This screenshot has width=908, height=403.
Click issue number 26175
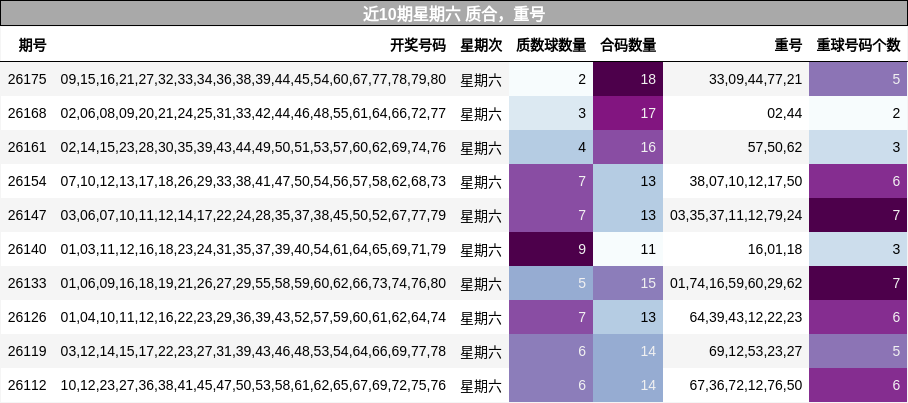click(x=27, y=79)
